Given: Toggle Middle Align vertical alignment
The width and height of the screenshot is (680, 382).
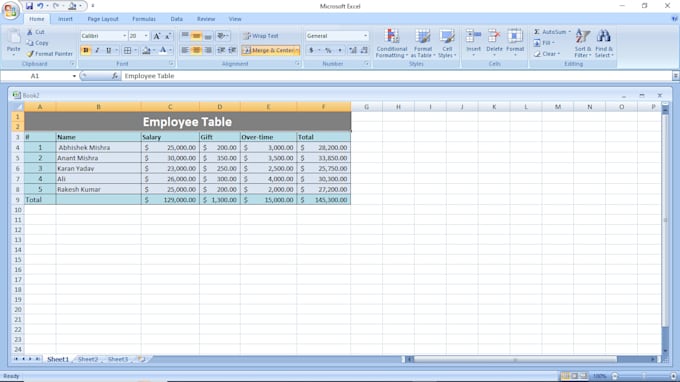Looking at the screenshot, I should click(196, 36).
